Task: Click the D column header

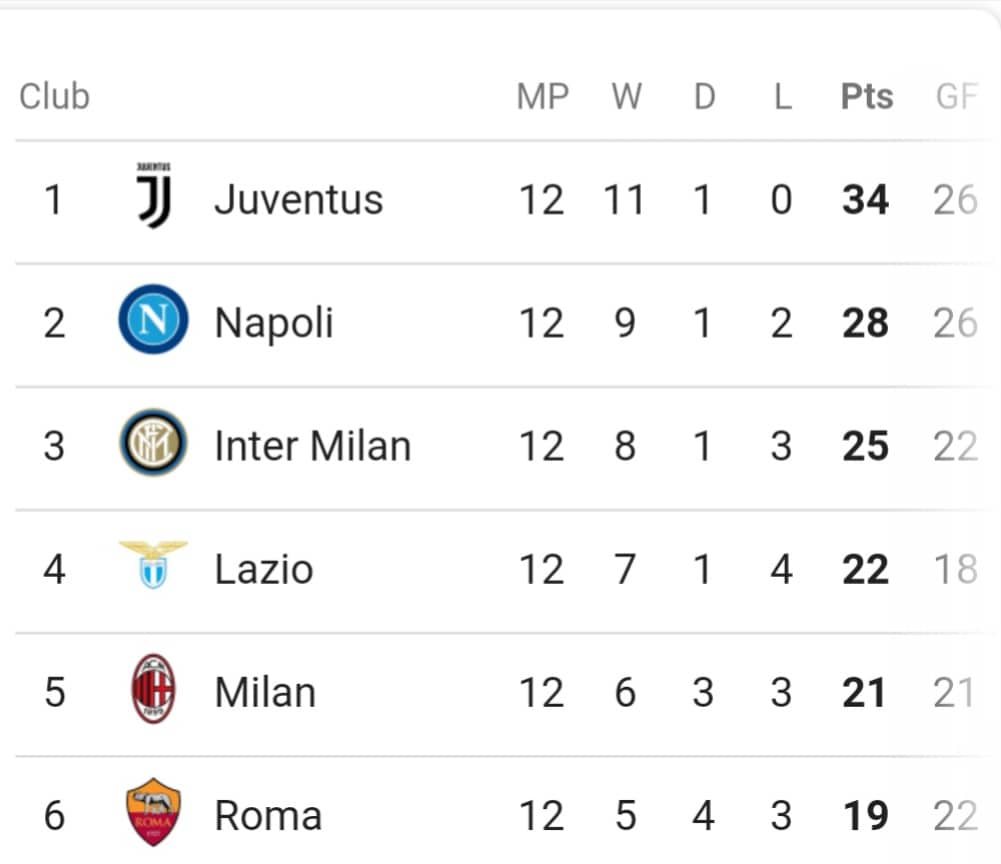Action: click(704, 96)
